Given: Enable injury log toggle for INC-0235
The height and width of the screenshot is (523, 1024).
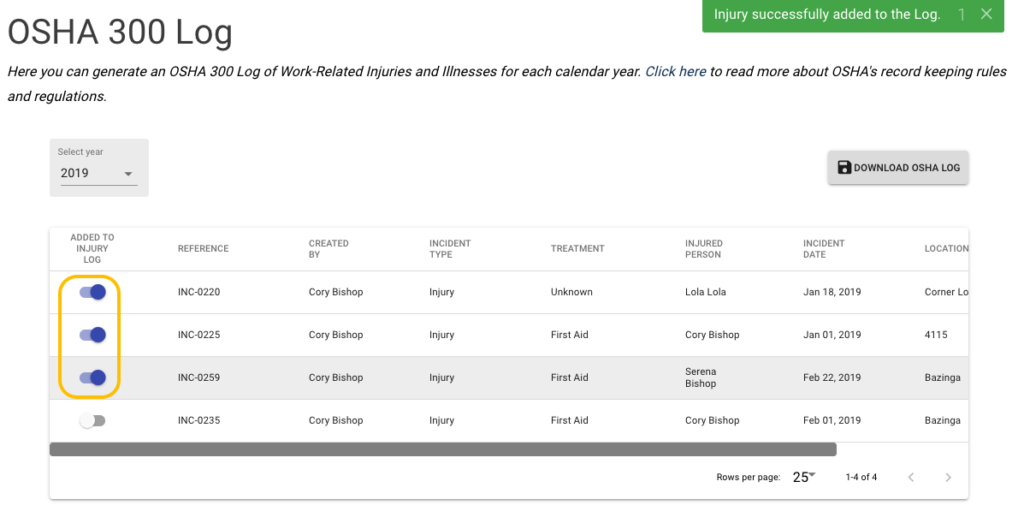Looking at the screenshot, I should point(93,421).
